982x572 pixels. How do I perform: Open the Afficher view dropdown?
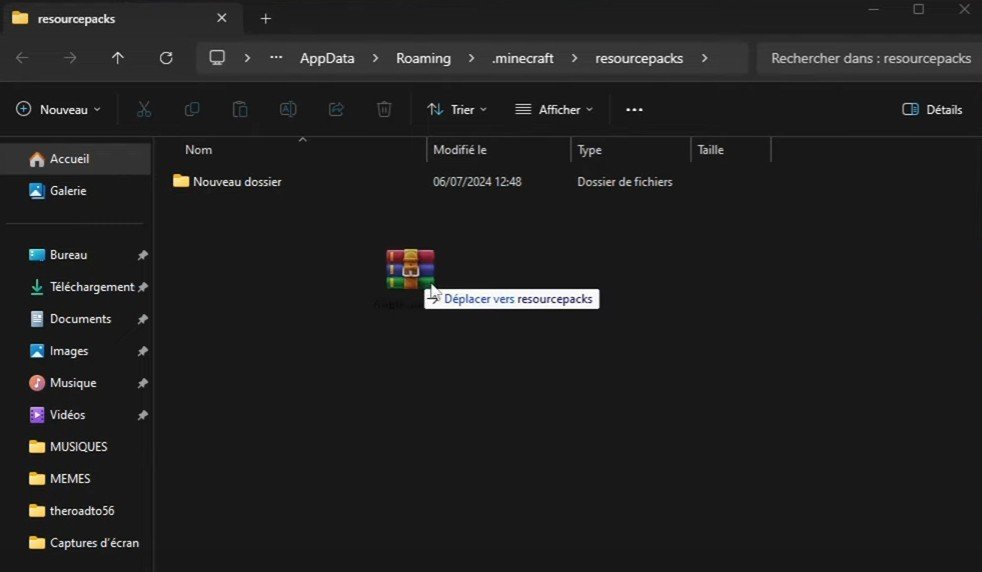pyautogui.click(x=554, y=109)
